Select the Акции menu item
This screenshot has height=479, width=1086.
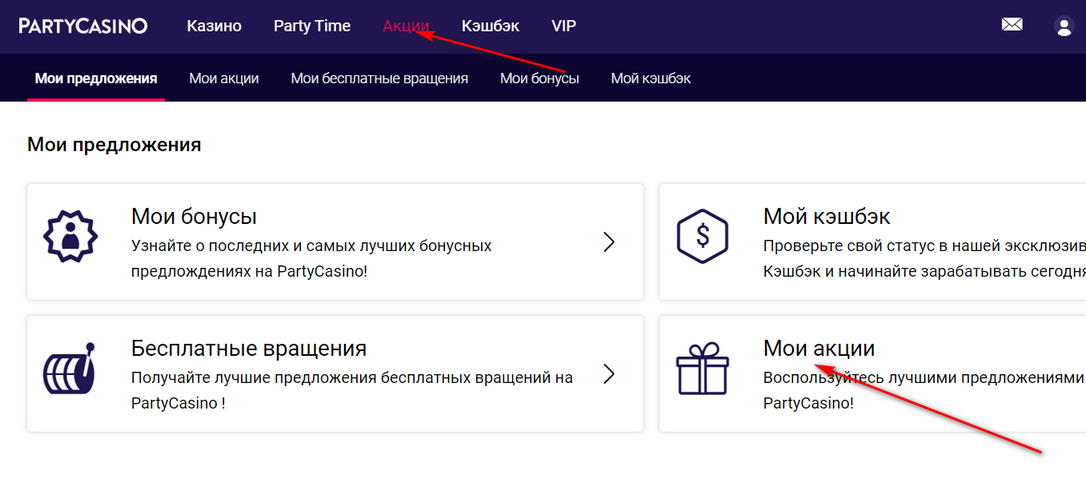[x=406, y=26]
